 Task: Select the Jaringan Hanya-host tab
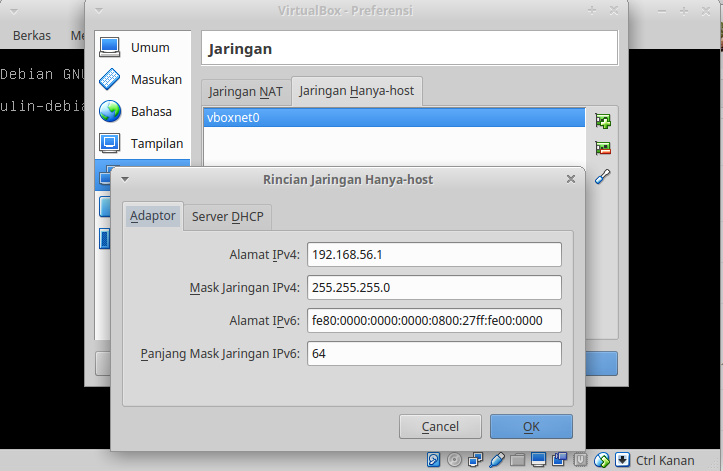tap(356, 91)
